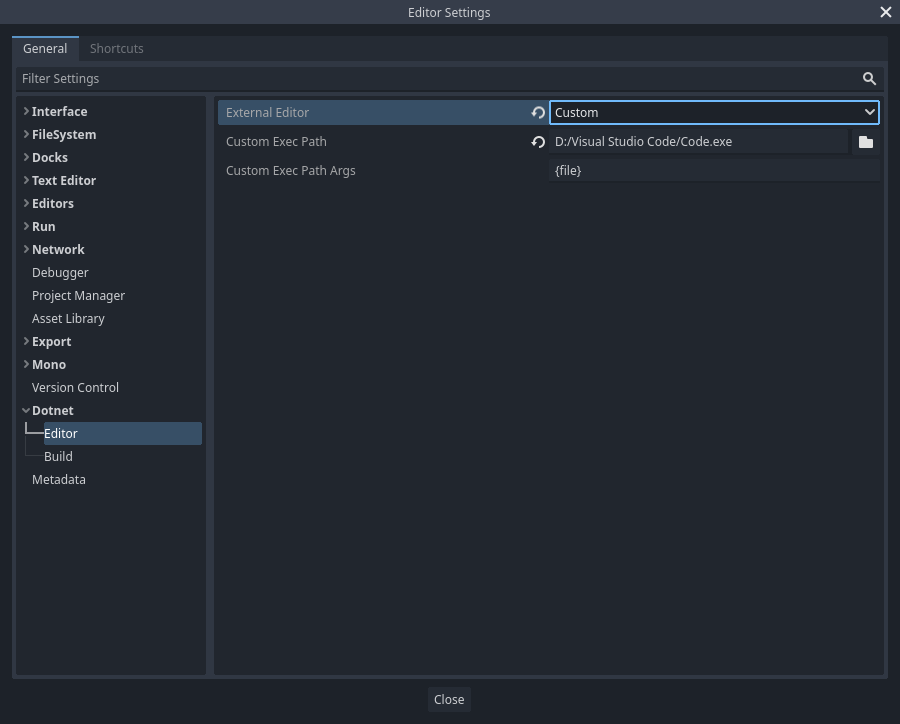This screenshot has height=724, width=900.
Task: Open the External Editor dropdown
Action: pyautogui.click(x=714, y=112)
